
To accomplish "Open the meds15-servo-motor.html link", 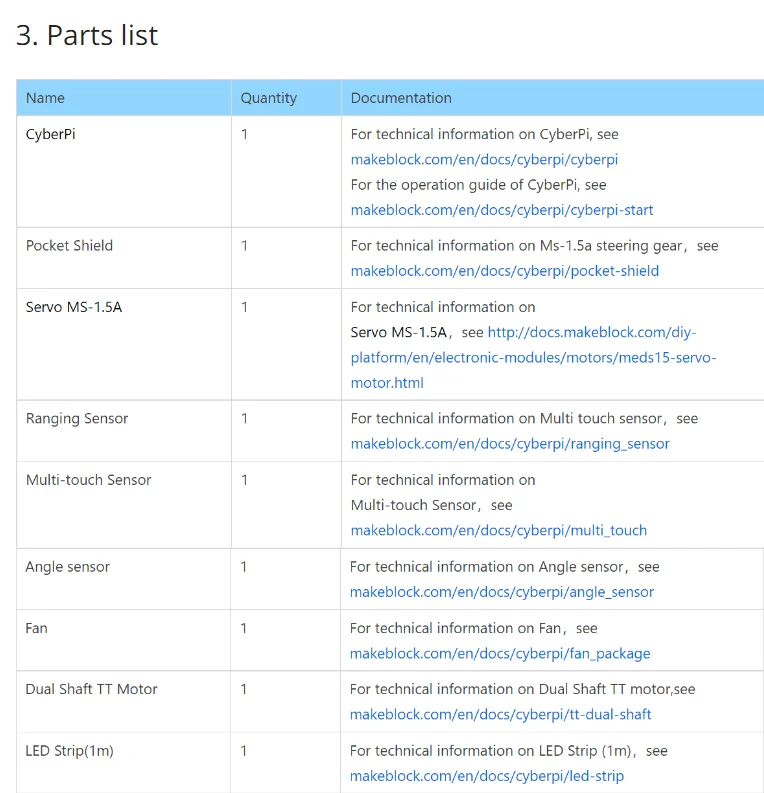I will click(x=533, y=358).
